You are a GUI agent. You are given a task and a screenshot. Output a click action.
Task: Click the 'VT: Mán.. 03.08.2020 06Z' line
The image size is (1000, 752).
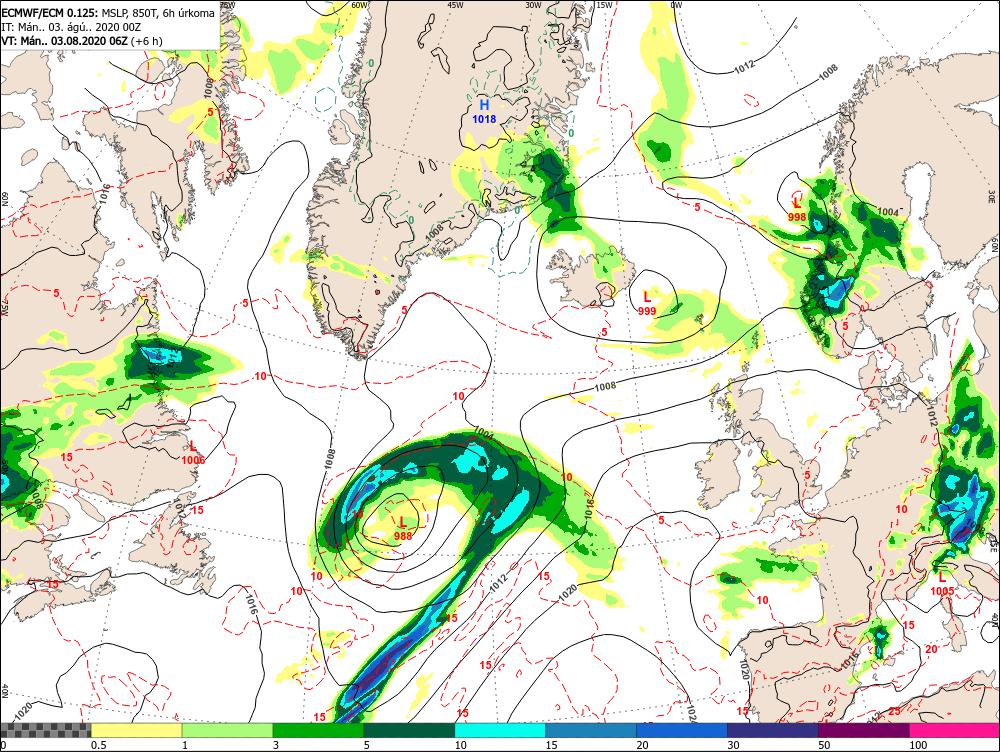point(66,41)
